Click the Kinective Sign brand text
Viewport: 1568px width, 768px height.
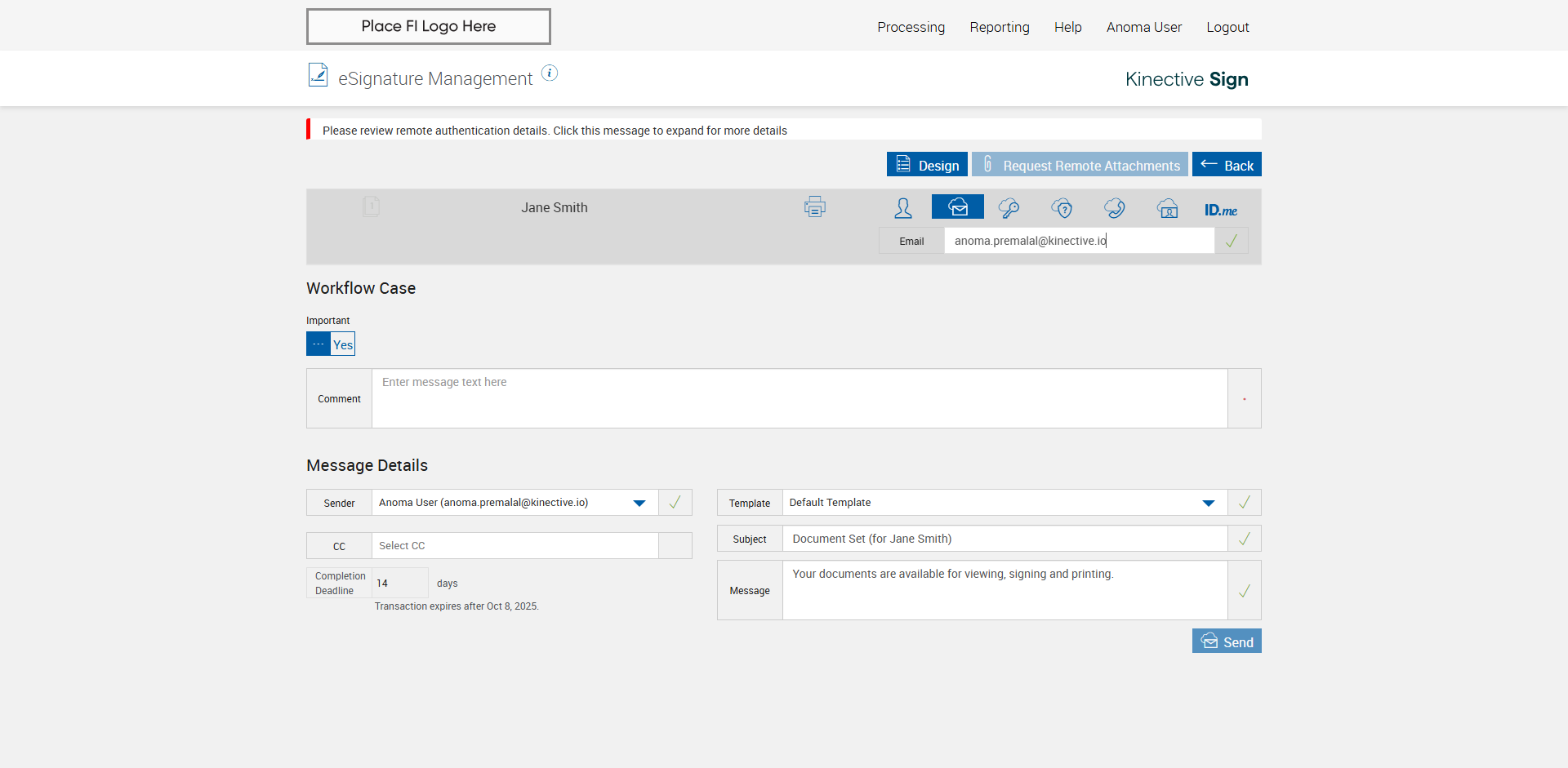[1187, 79]
